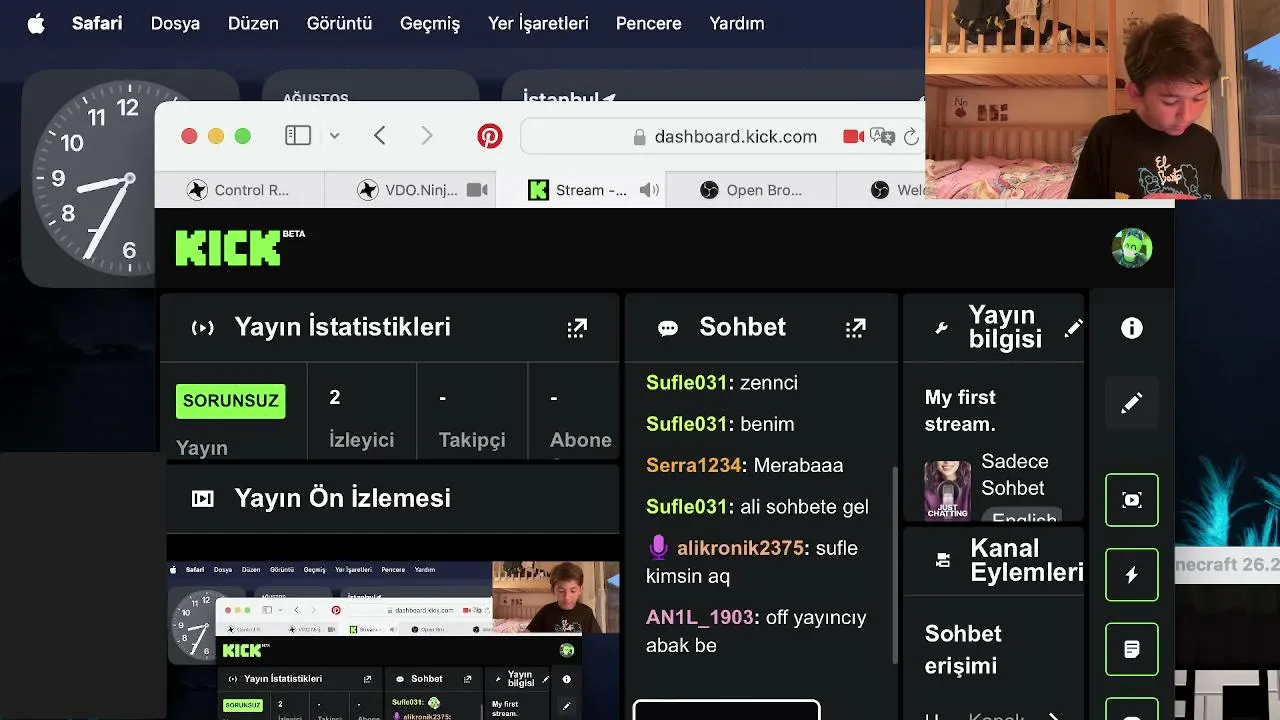Open the Geçmiş menu

[x=430, y=24]
